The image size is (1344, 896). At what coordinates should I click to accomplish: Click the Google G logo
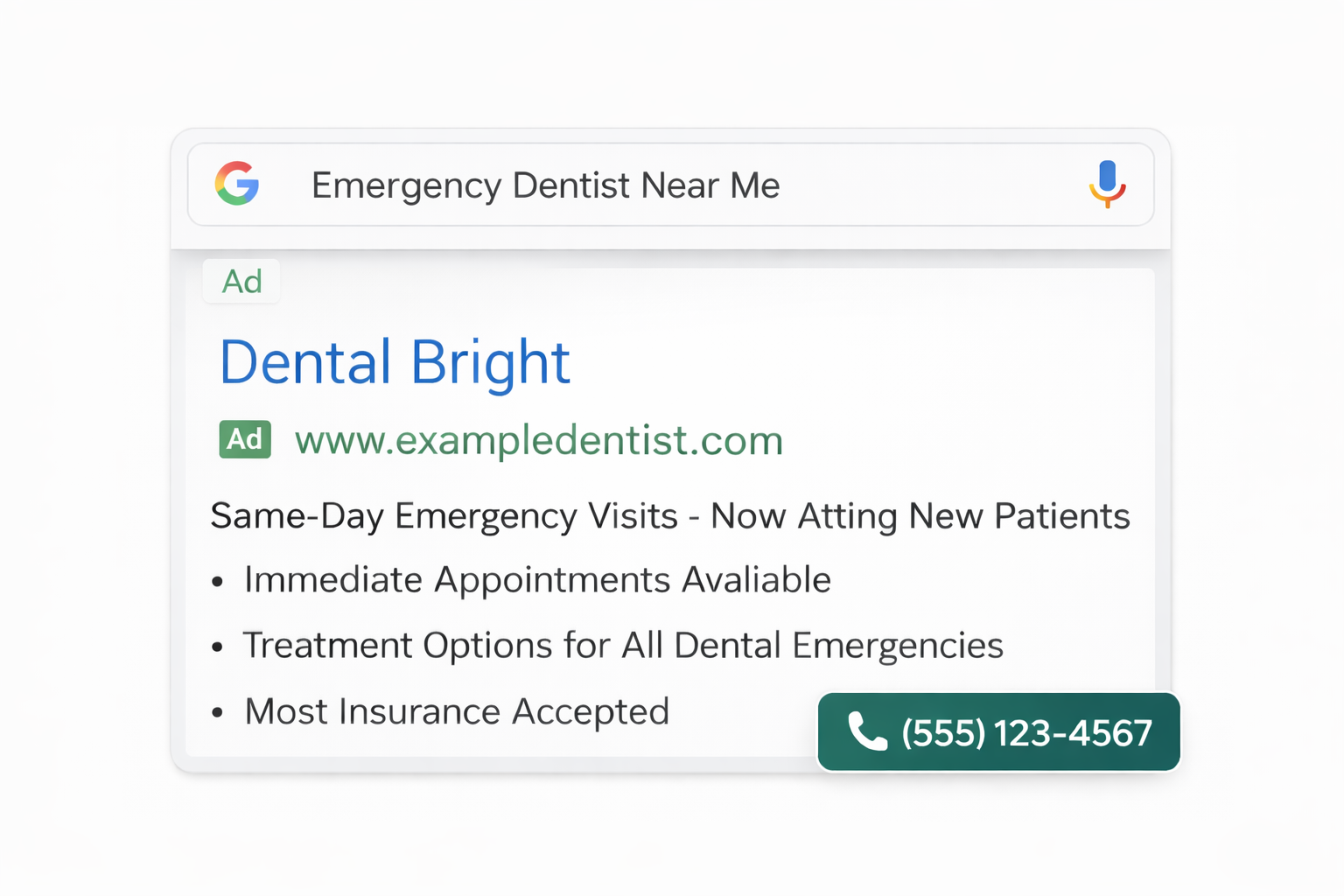[x=237, y=184]
